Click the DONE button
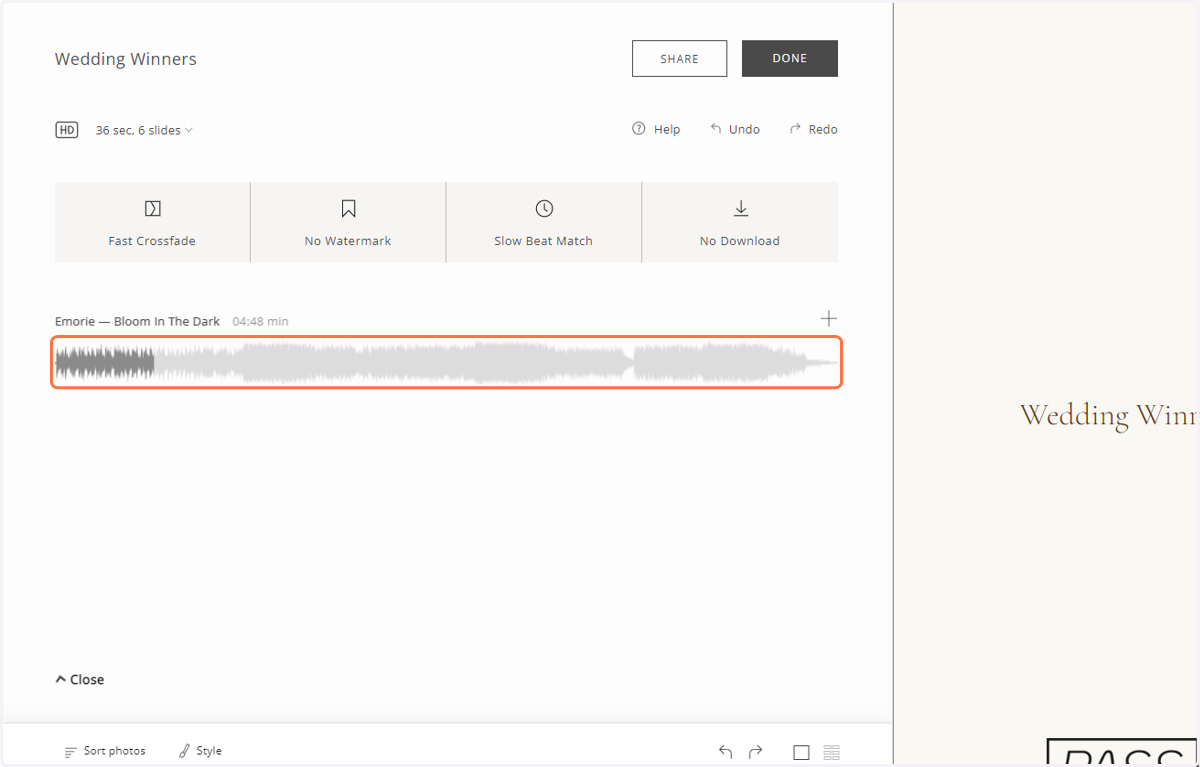 [789, 58]
